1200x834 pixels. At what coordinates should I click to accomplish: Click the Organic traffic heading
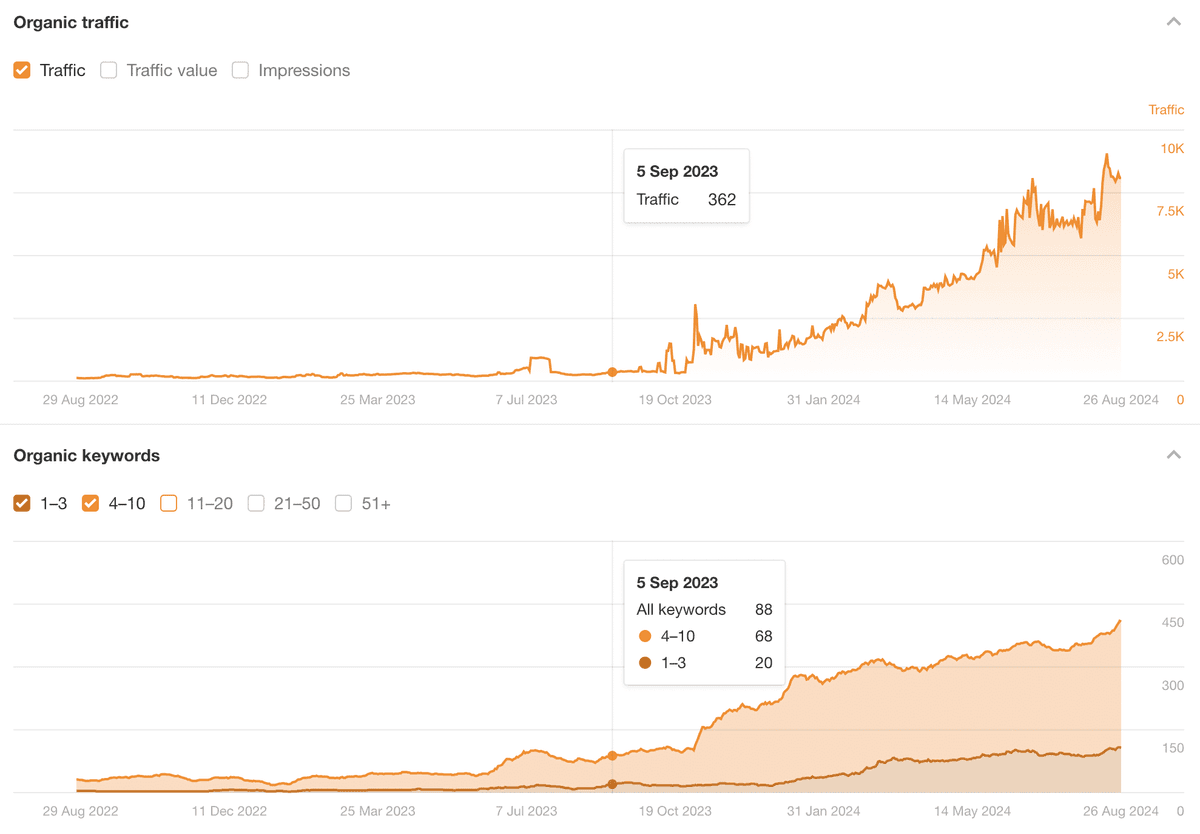coord(71,22)
